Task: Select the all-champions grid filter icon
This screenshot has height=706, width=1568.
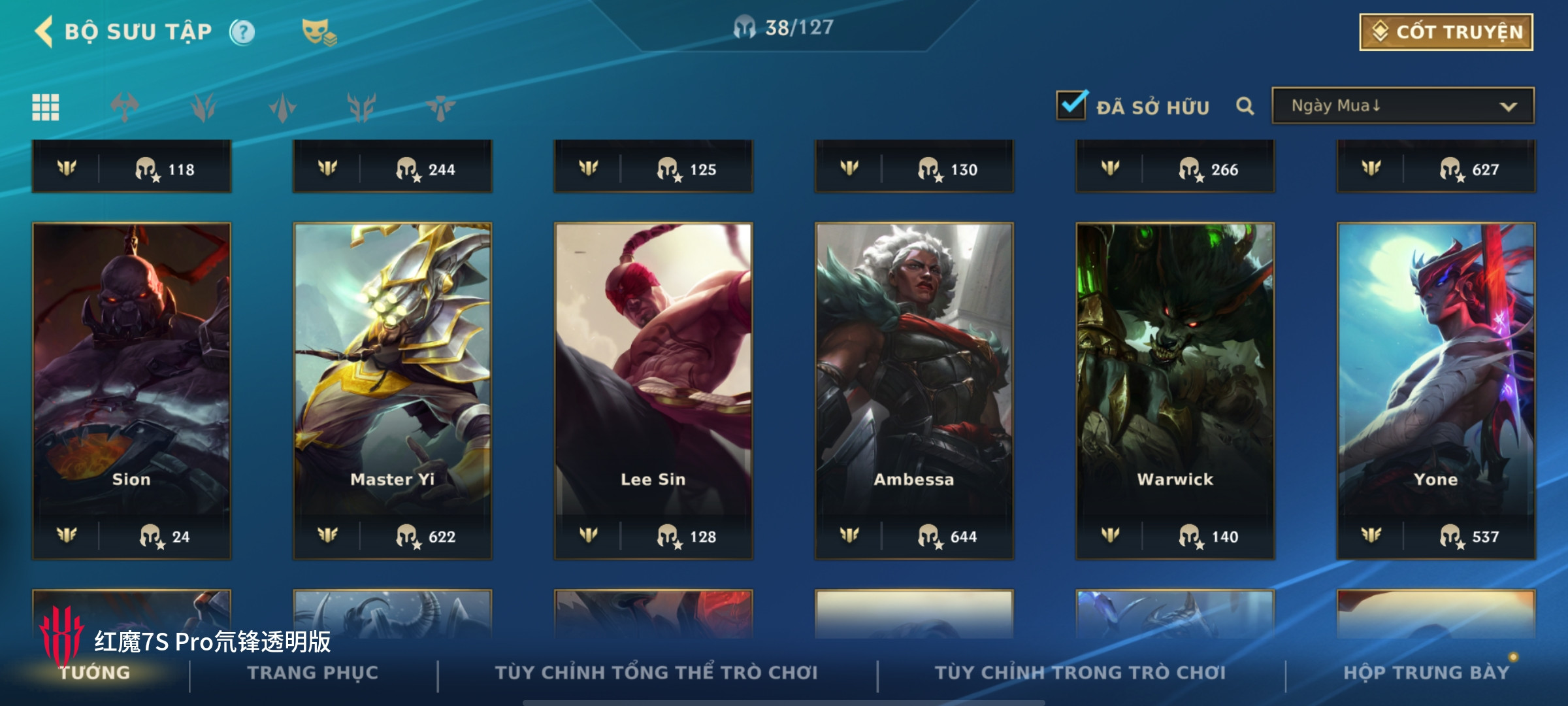Action: [46, 107]
